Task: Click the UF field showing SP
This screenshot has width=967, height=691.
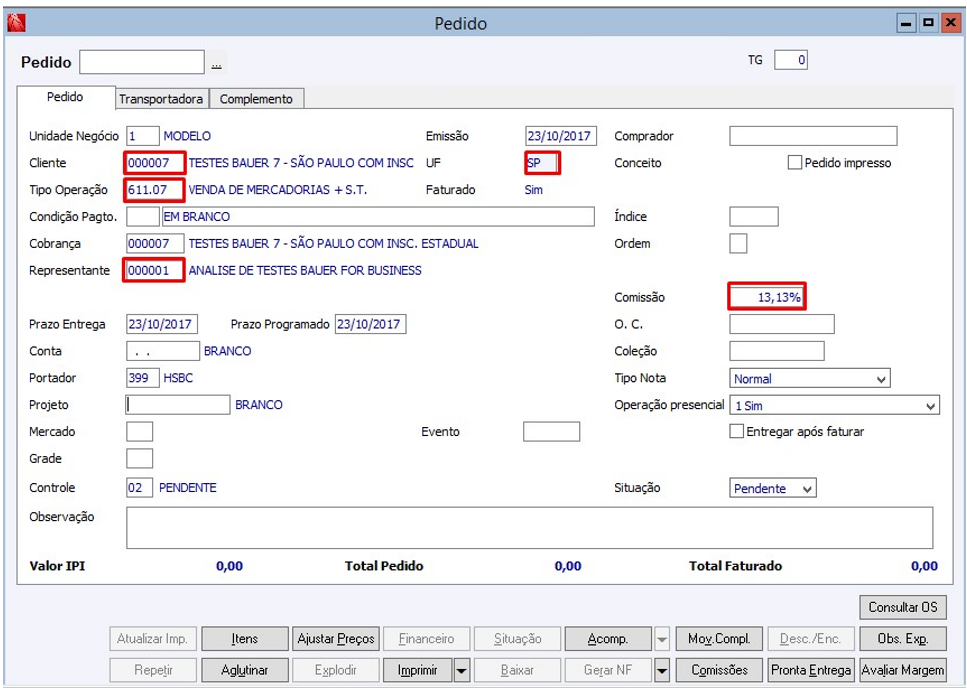Action: tap(543, 163)
